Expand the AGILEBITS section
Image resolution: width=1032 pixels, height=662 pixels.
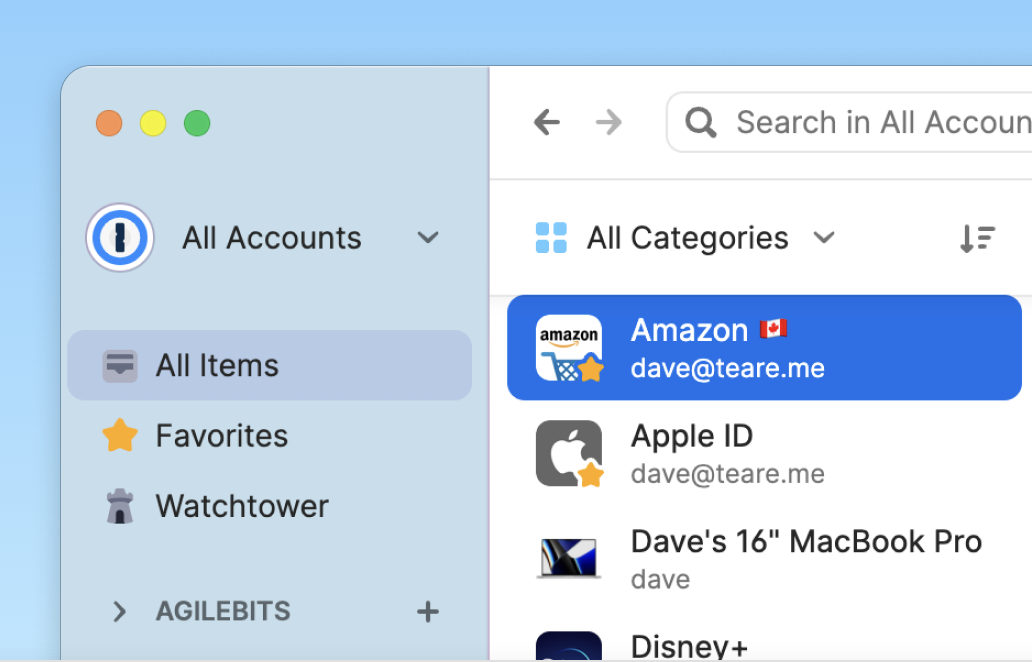(x=119, y=611)
